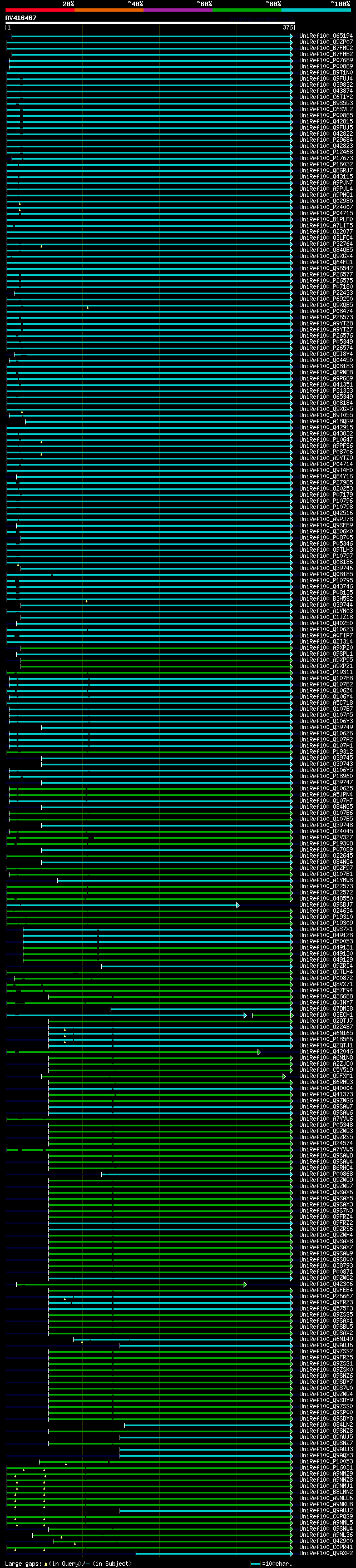
Task: Click the yellow gap triangle in bottom legend
Action: click(x=46, y=1564)
